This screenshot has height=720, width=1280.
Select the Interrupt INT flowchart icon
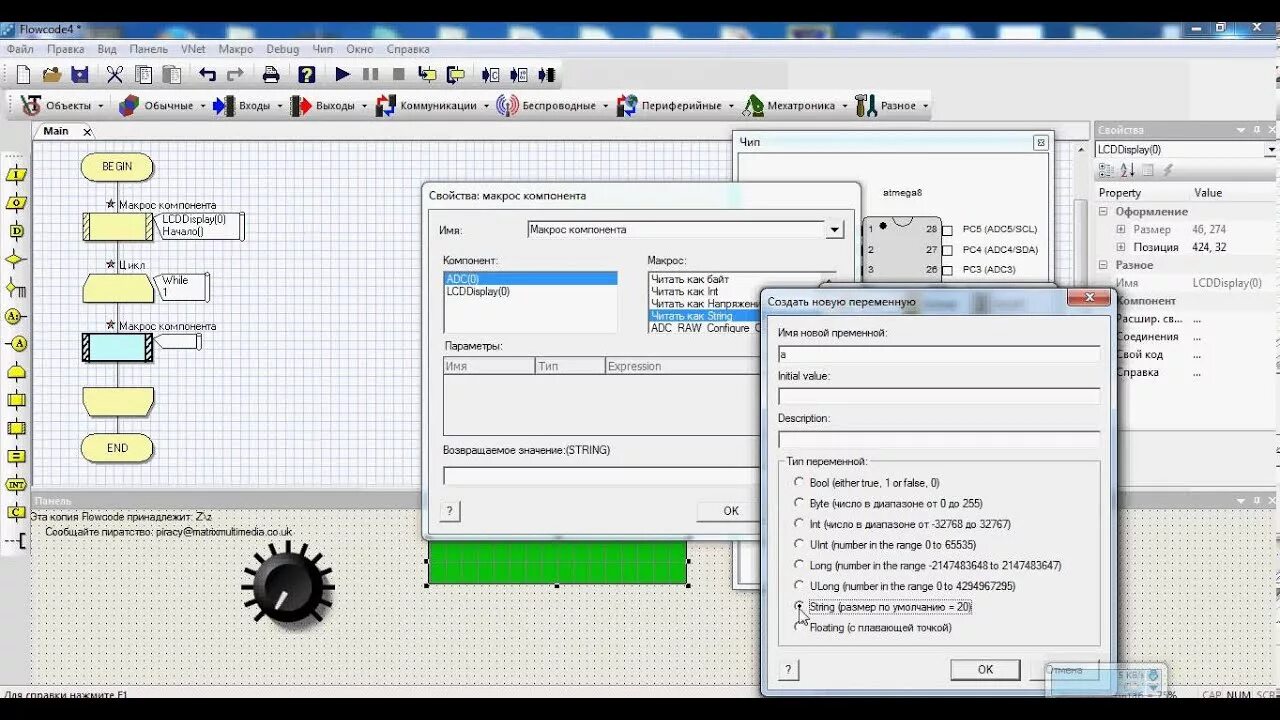(x=16, y=485)
